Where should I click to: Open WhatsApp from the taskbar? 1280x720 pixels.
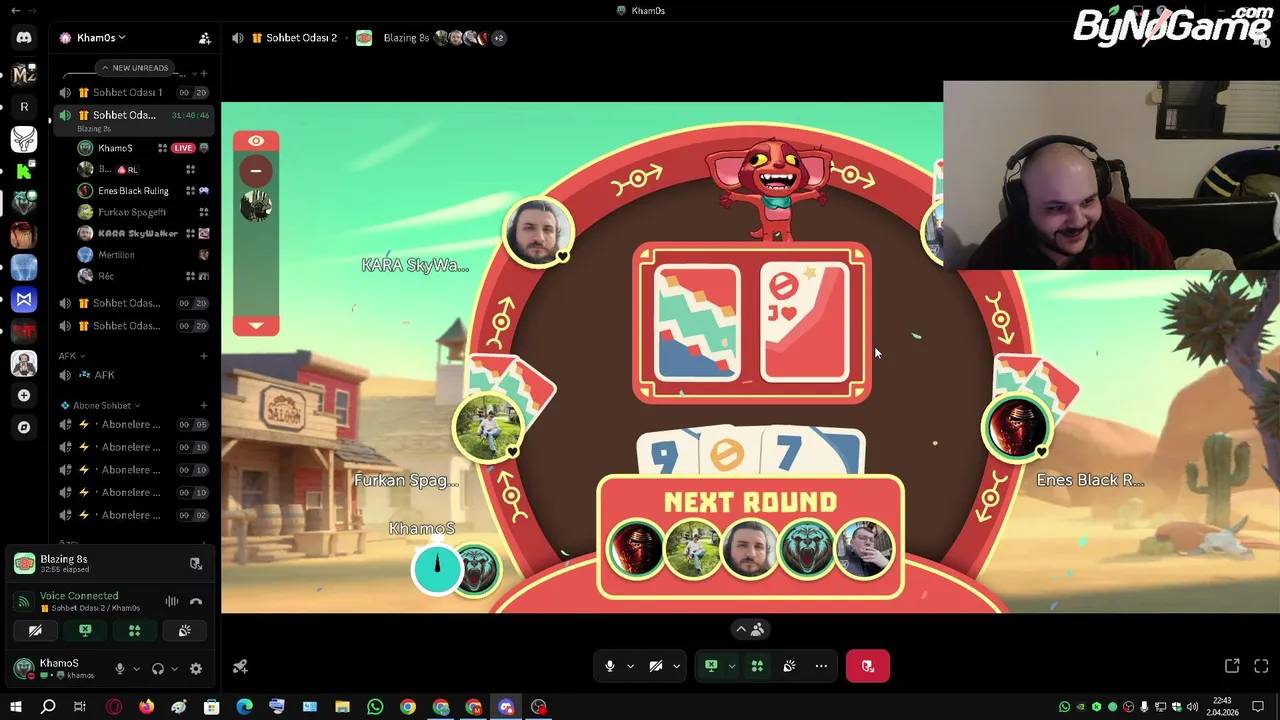[375, 707]
